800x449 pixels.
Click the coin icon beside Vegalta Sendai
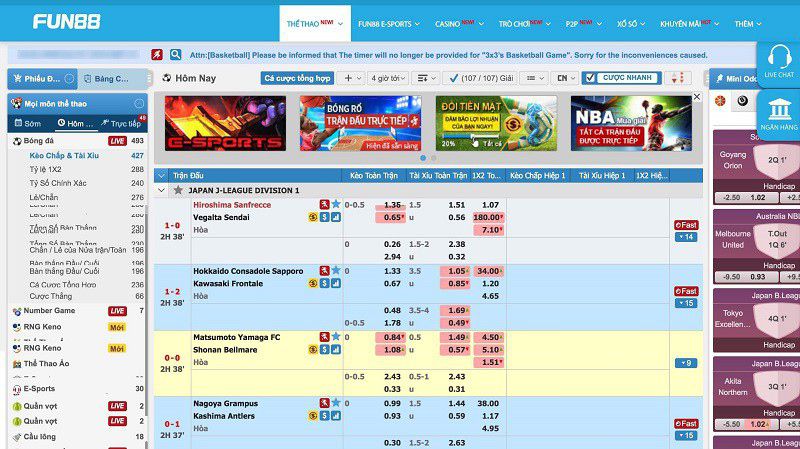pos(313,217)
